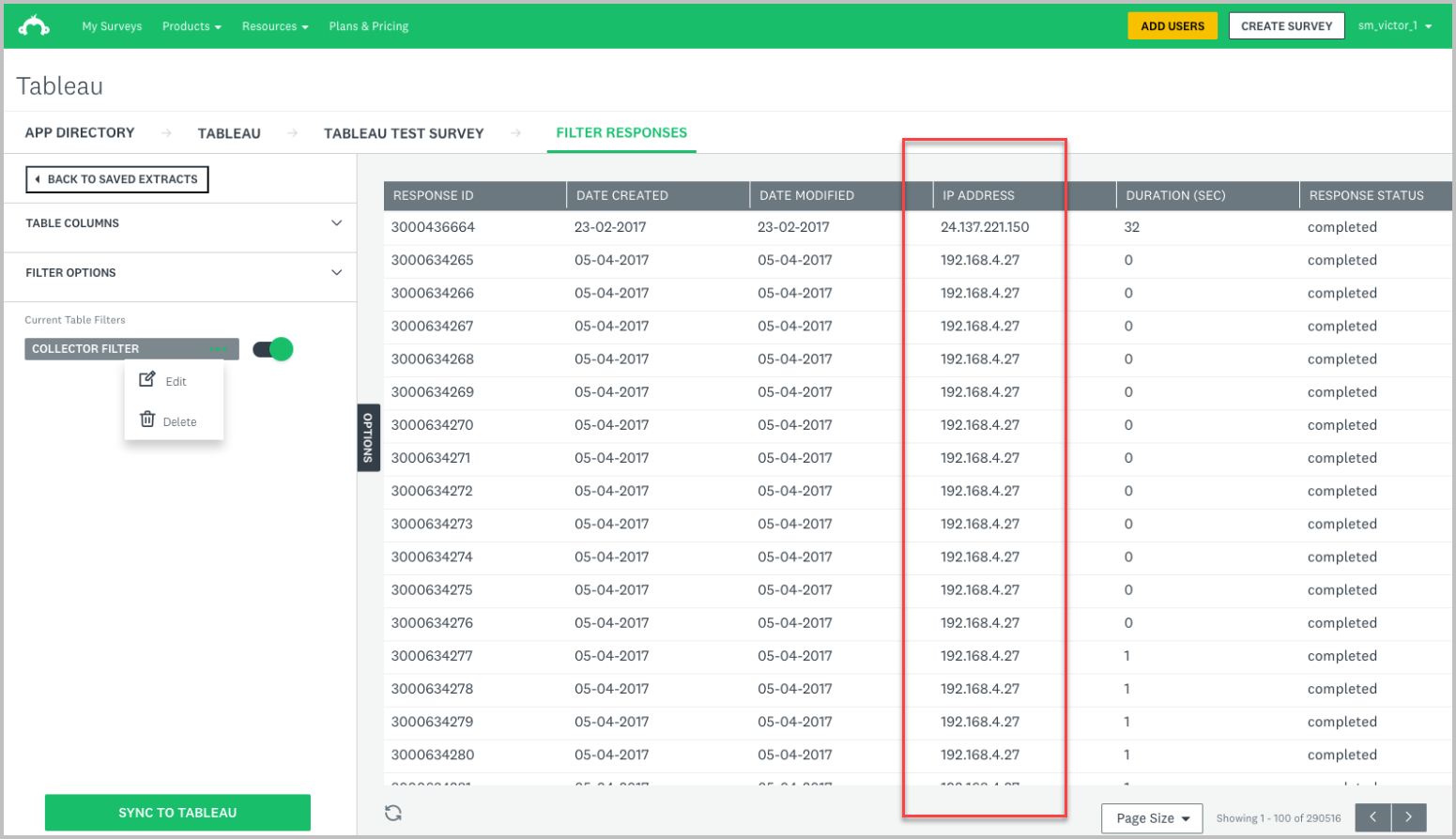Open the Products dropdown menu
This screenshot has width=1456, height=839.
[192, 26]
